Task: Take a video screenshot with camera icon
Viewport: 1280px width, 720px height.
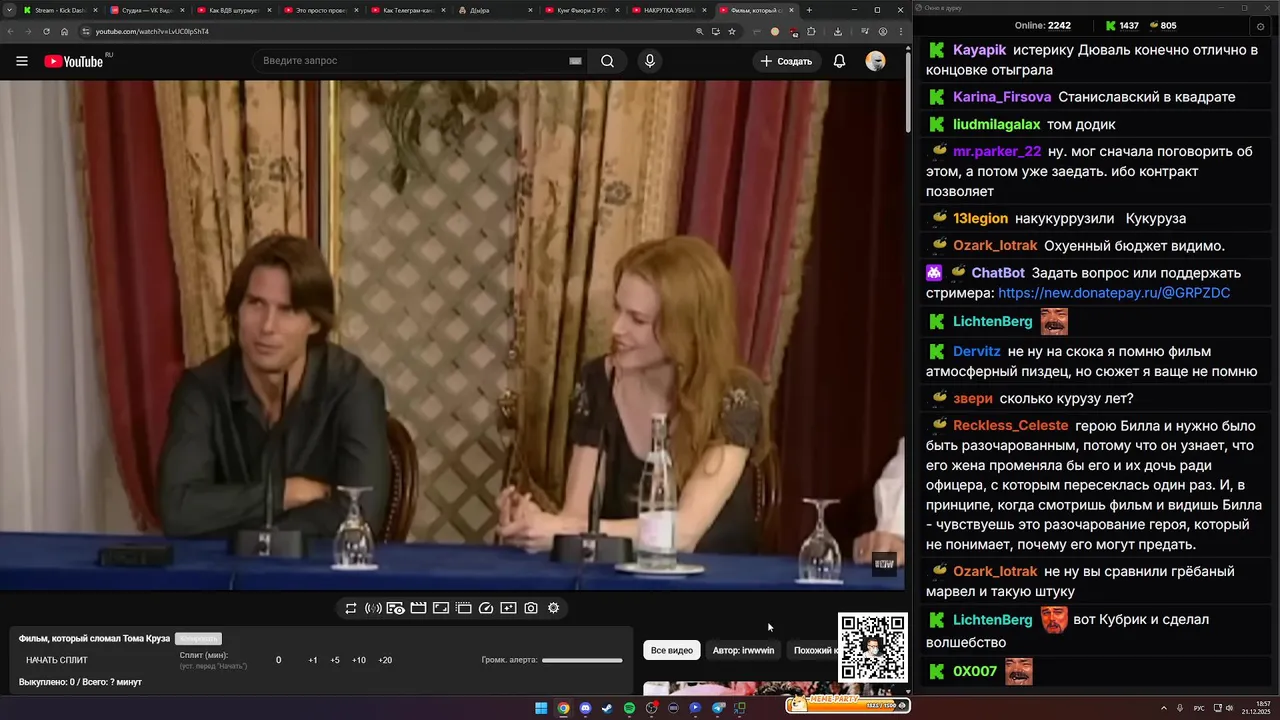Action: 531,608
